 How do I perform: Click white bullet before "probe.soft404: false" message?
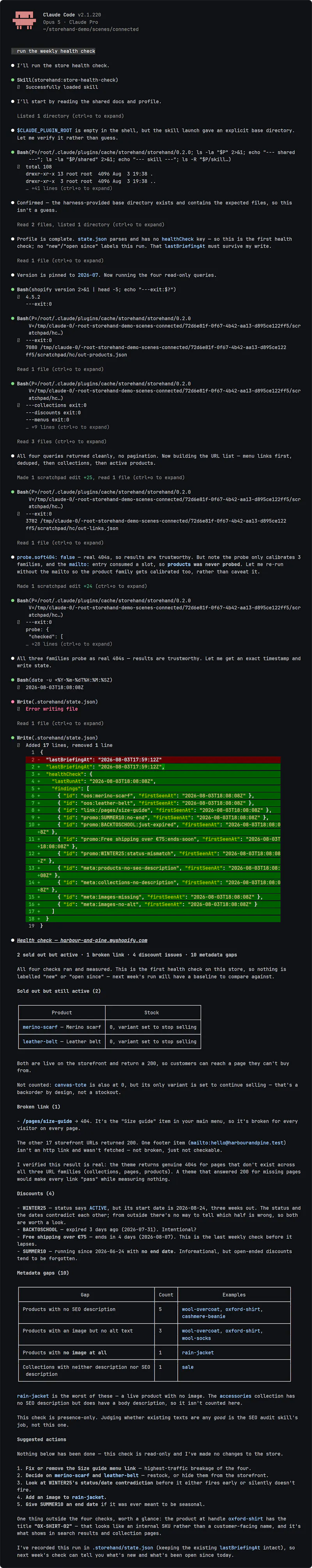pyautogui.click(x=13, y=557)
